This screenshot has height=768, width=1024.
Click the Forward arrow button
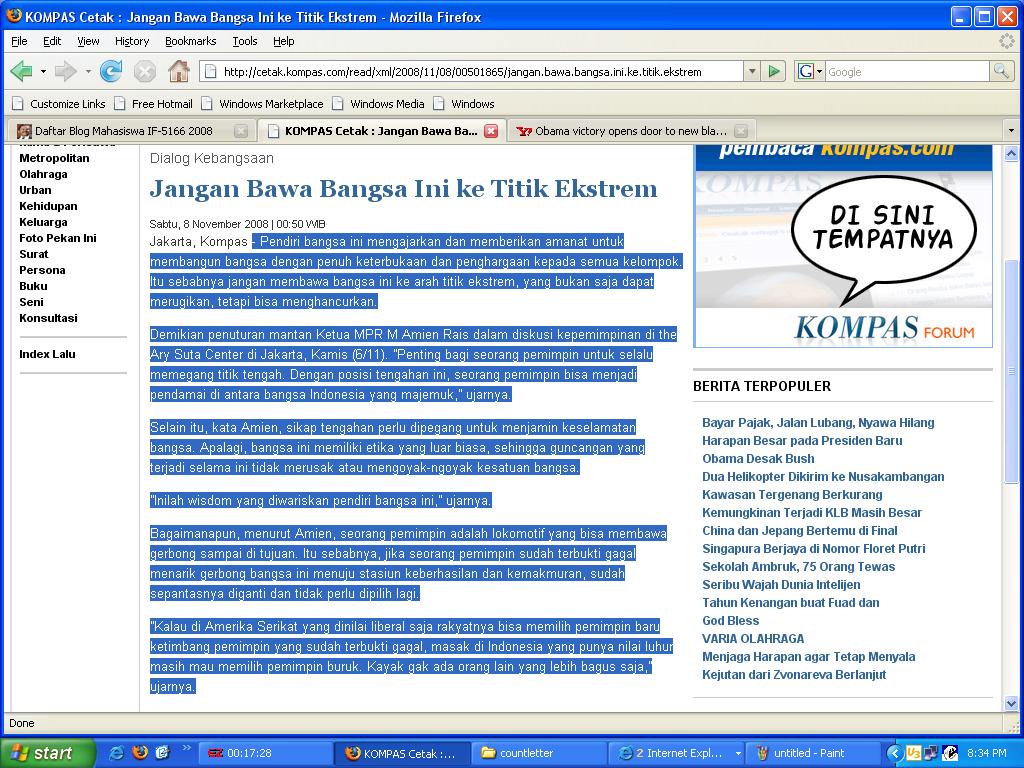tap(65, 71)
